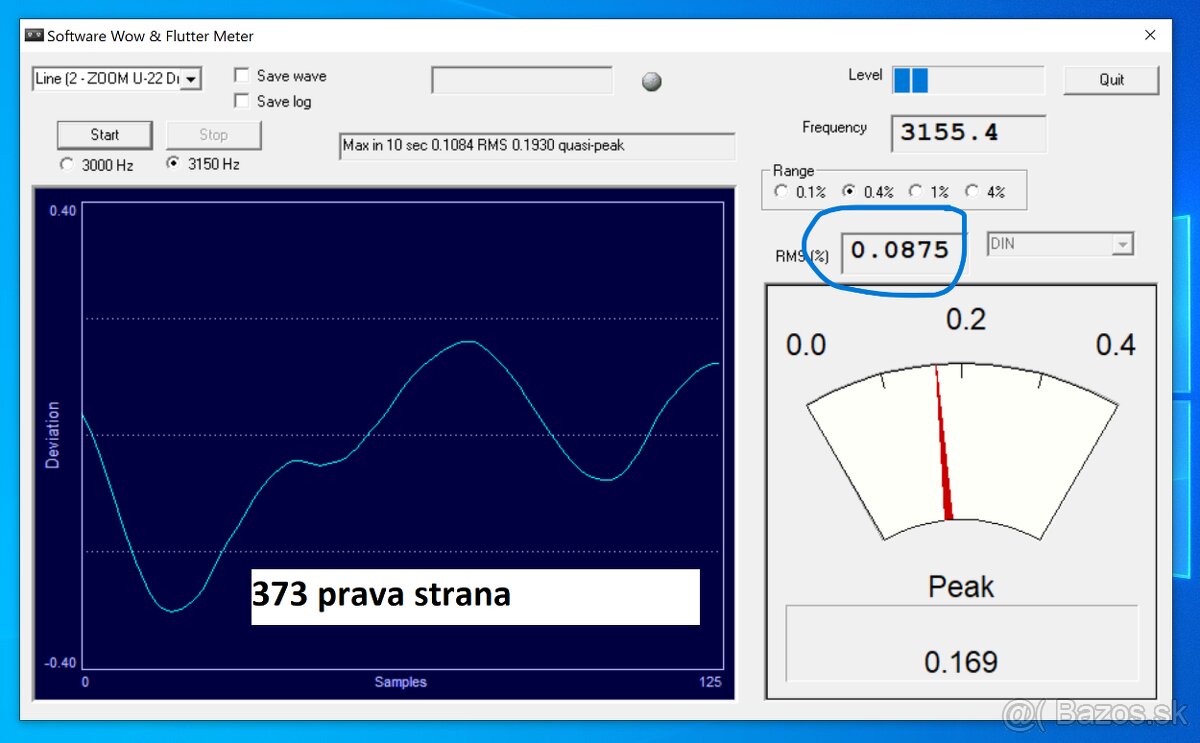Open the Line input device dropdown
Viewport: 1200px width, 743px height.
(190, 79)
